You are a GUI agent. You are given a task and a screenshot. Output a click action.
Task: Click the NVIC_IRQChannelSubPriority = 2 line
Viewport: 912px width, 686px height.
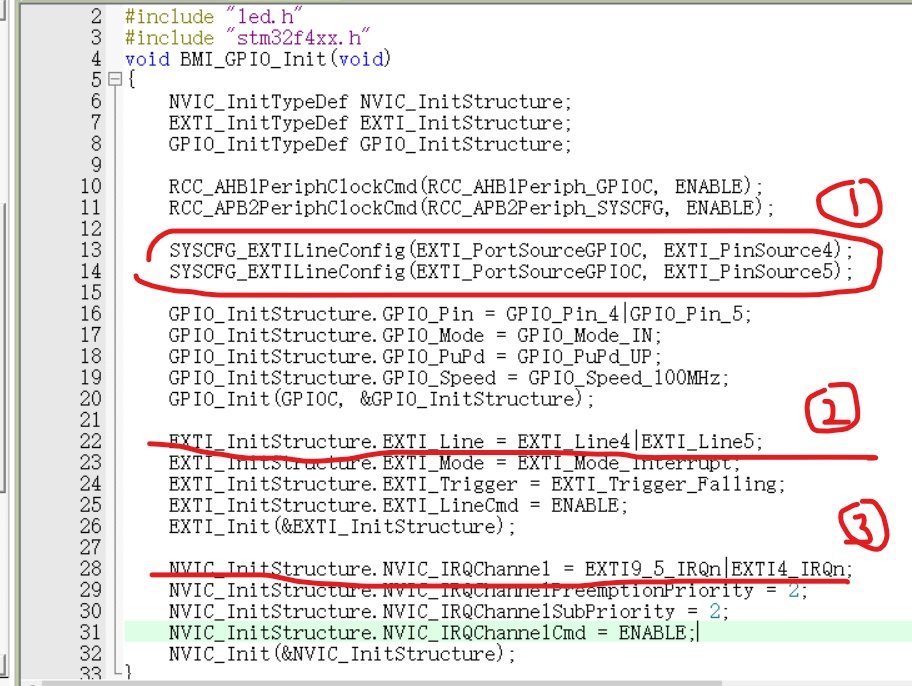click(x=449, y=611)
